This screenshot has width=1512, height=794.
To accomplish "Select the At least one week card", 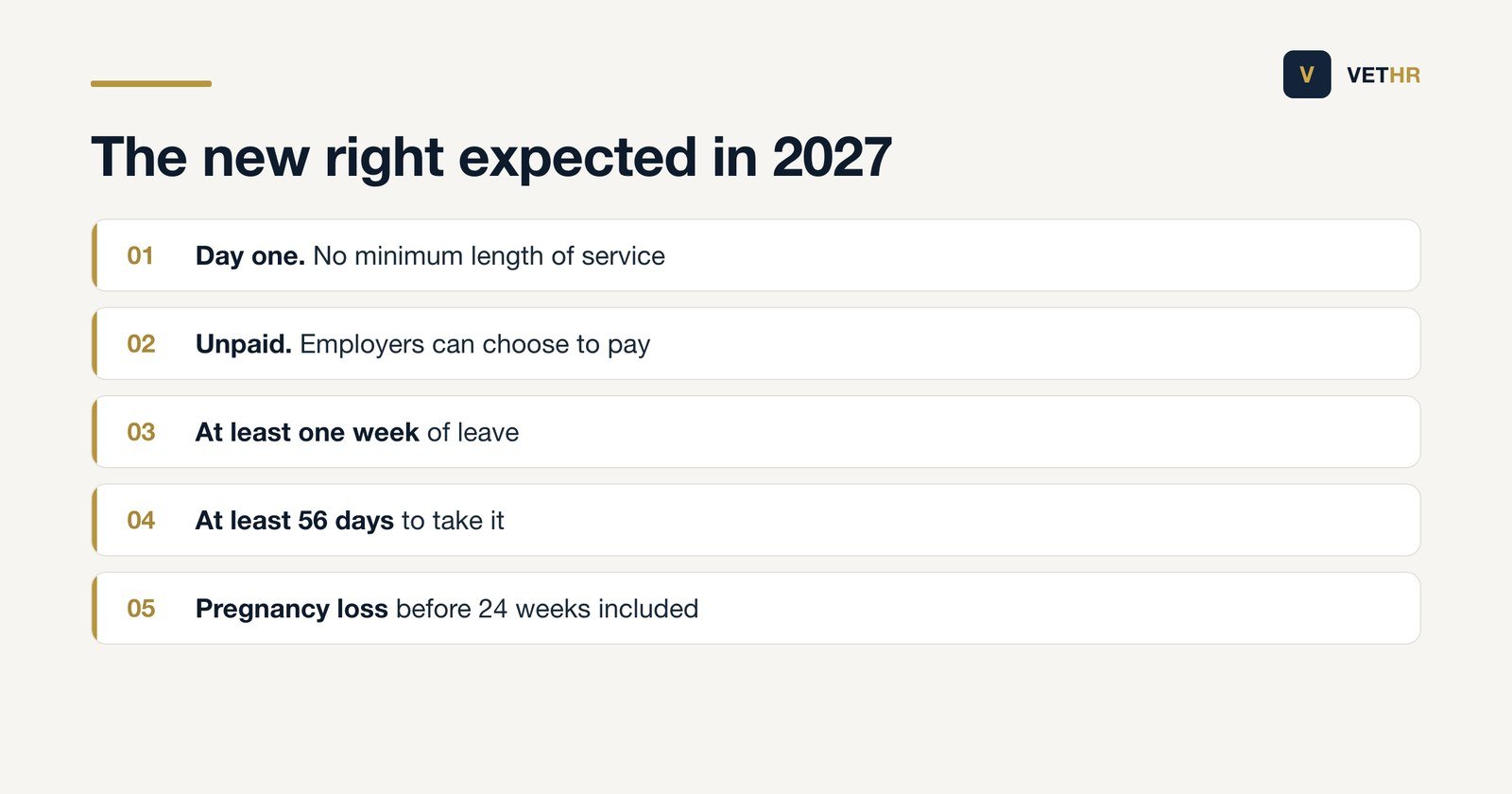I will point(756,432).
